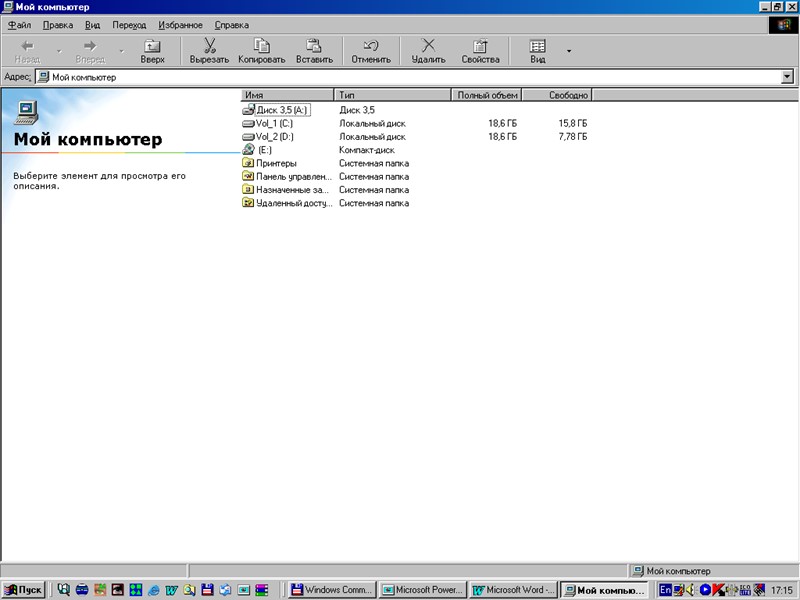Click the 18,6 ГБ size for Vol_2
The height and width of the screenshot is (600, 800).
pos(502,137)
